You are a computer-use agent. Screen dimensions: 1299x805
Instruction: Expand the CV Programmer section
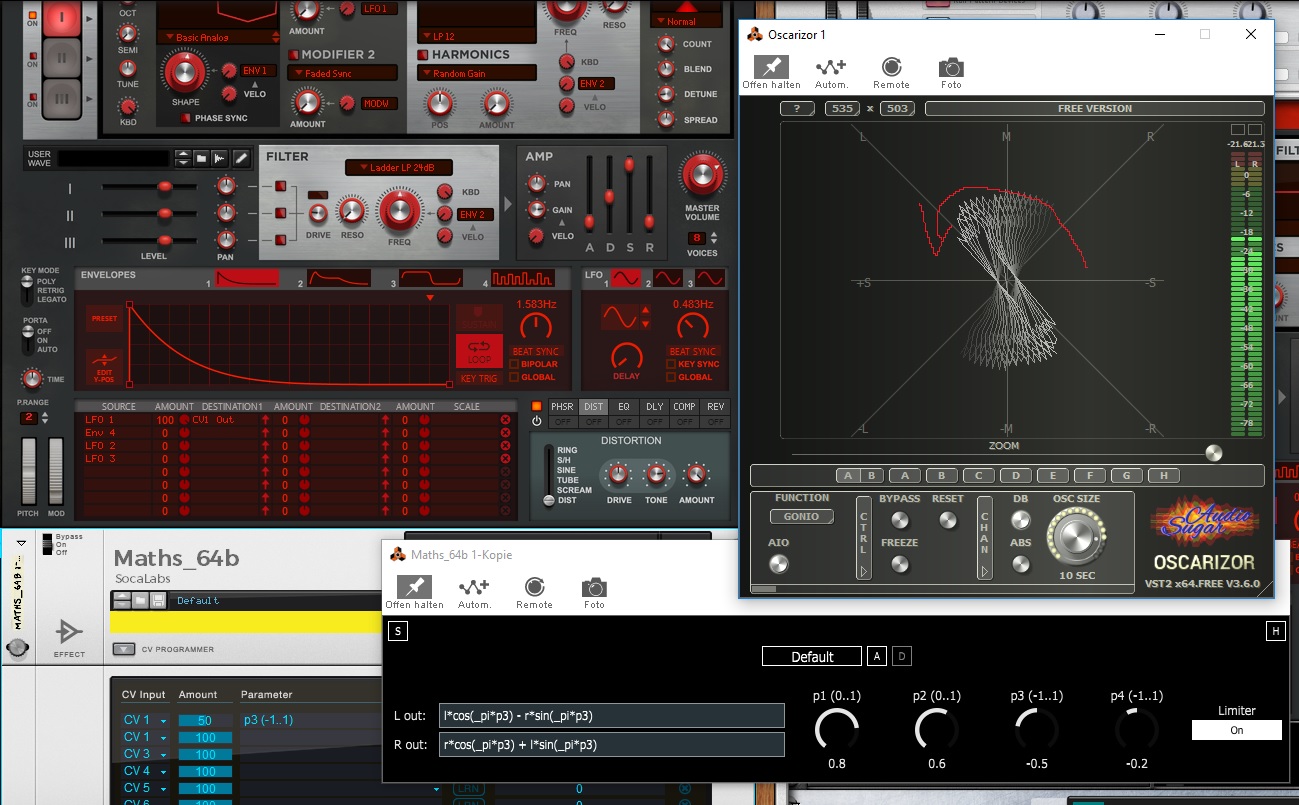[x=123, y=649]
